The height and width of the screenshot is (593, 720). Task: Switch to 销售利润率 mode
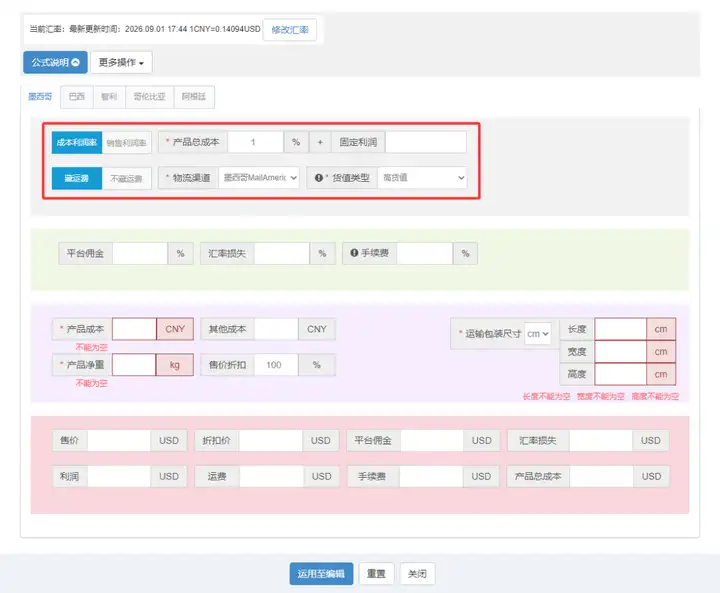(126, 142)
